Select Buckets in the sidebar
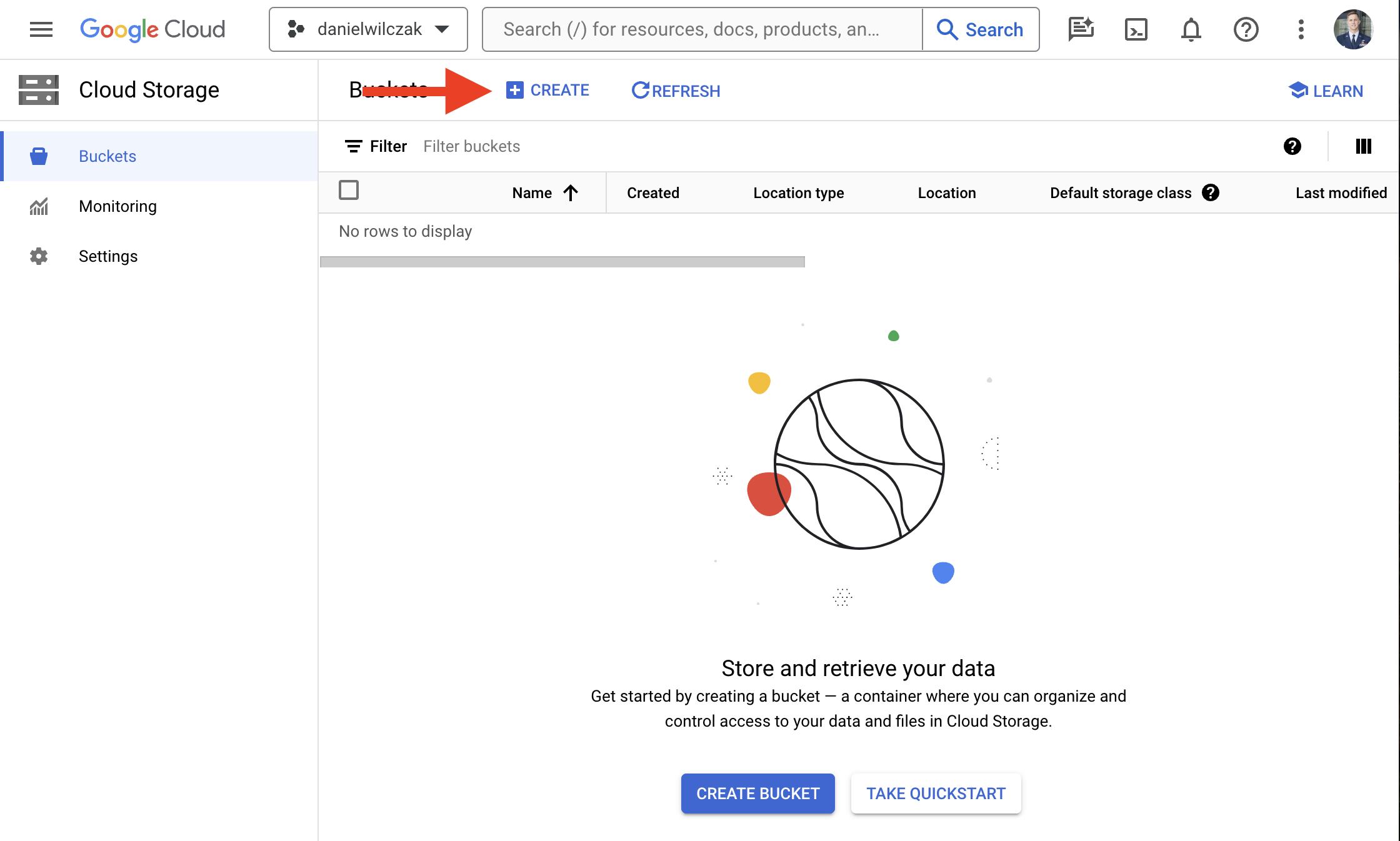Viewport: 1400px width, 841px height. coord(160,156)
